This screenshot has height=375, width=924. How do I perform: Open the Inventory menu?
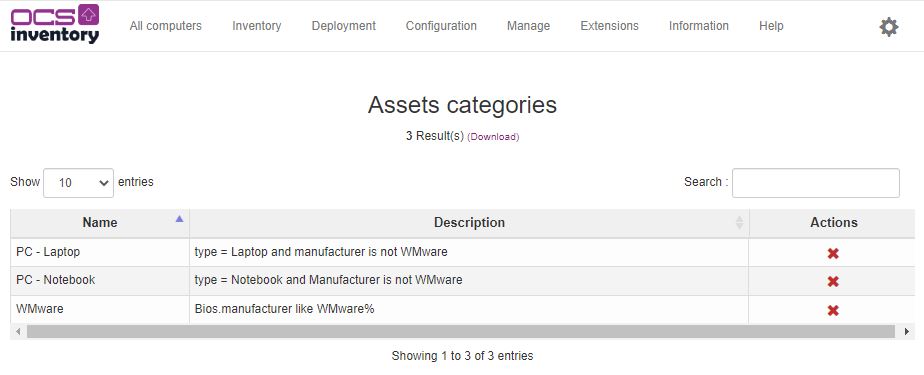click(256, 26)
